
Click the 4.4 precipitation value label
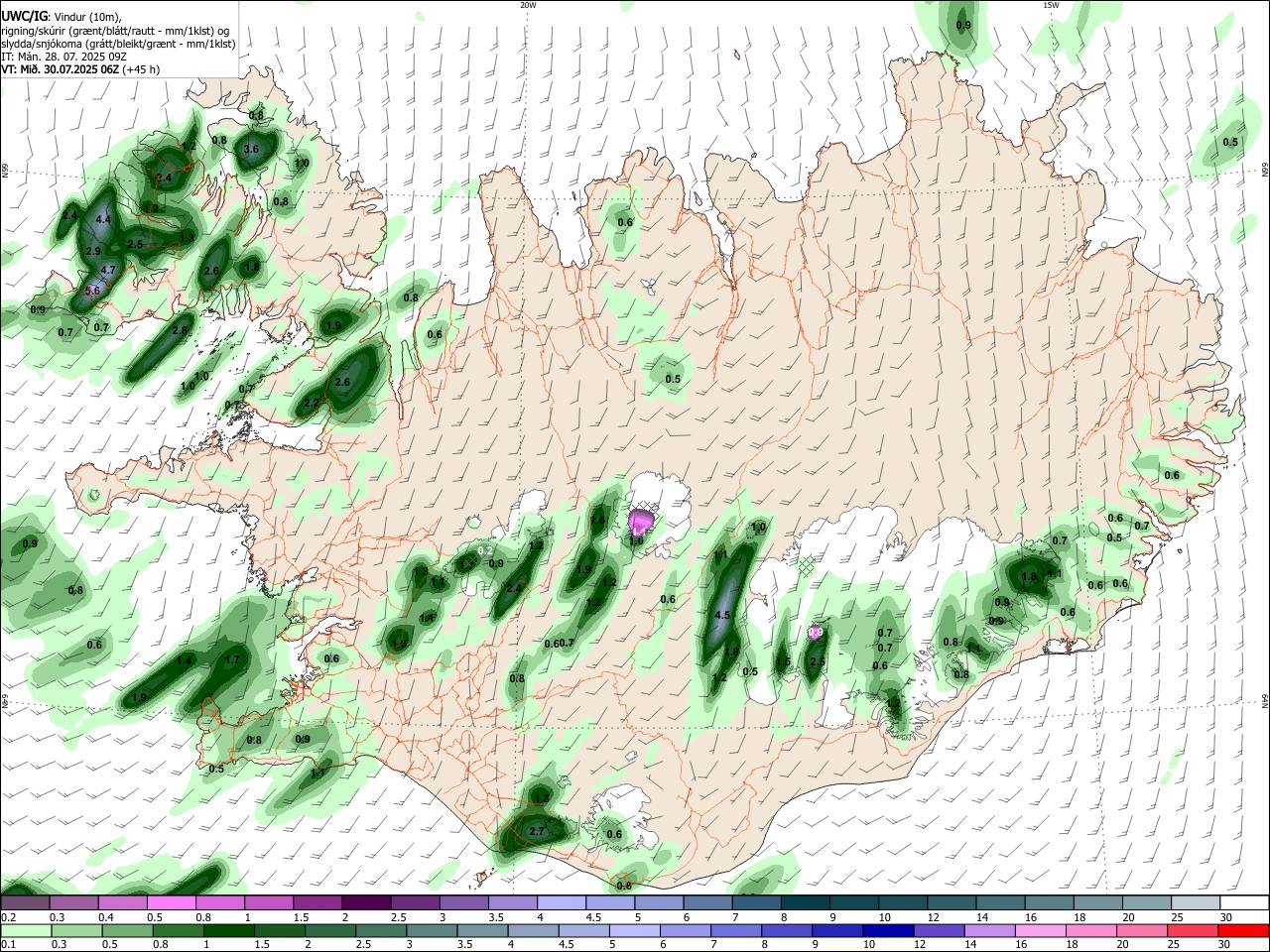(103, 219)
